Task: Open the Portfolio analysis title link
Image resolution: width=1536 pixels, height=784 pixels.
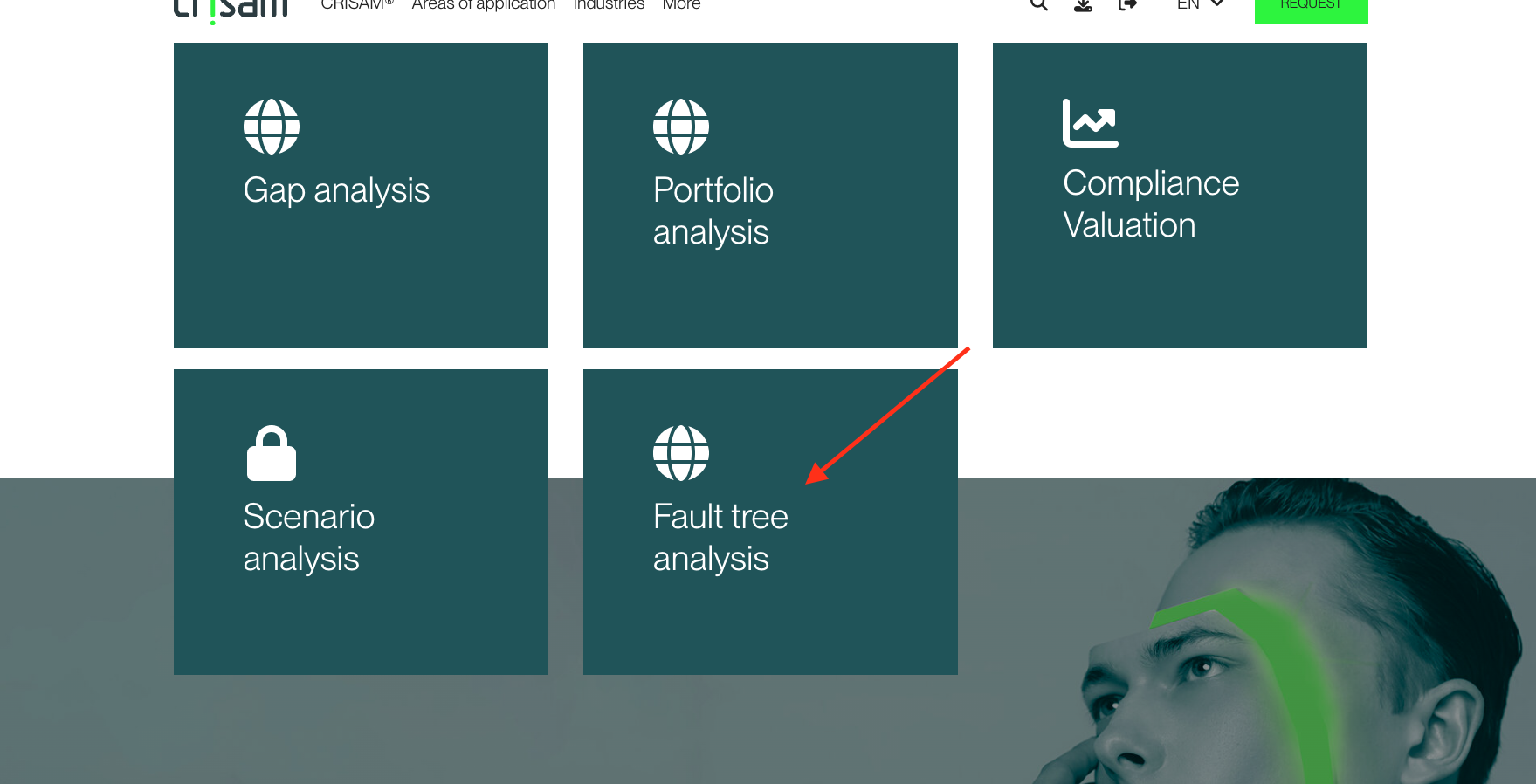Action: point(713,211)
